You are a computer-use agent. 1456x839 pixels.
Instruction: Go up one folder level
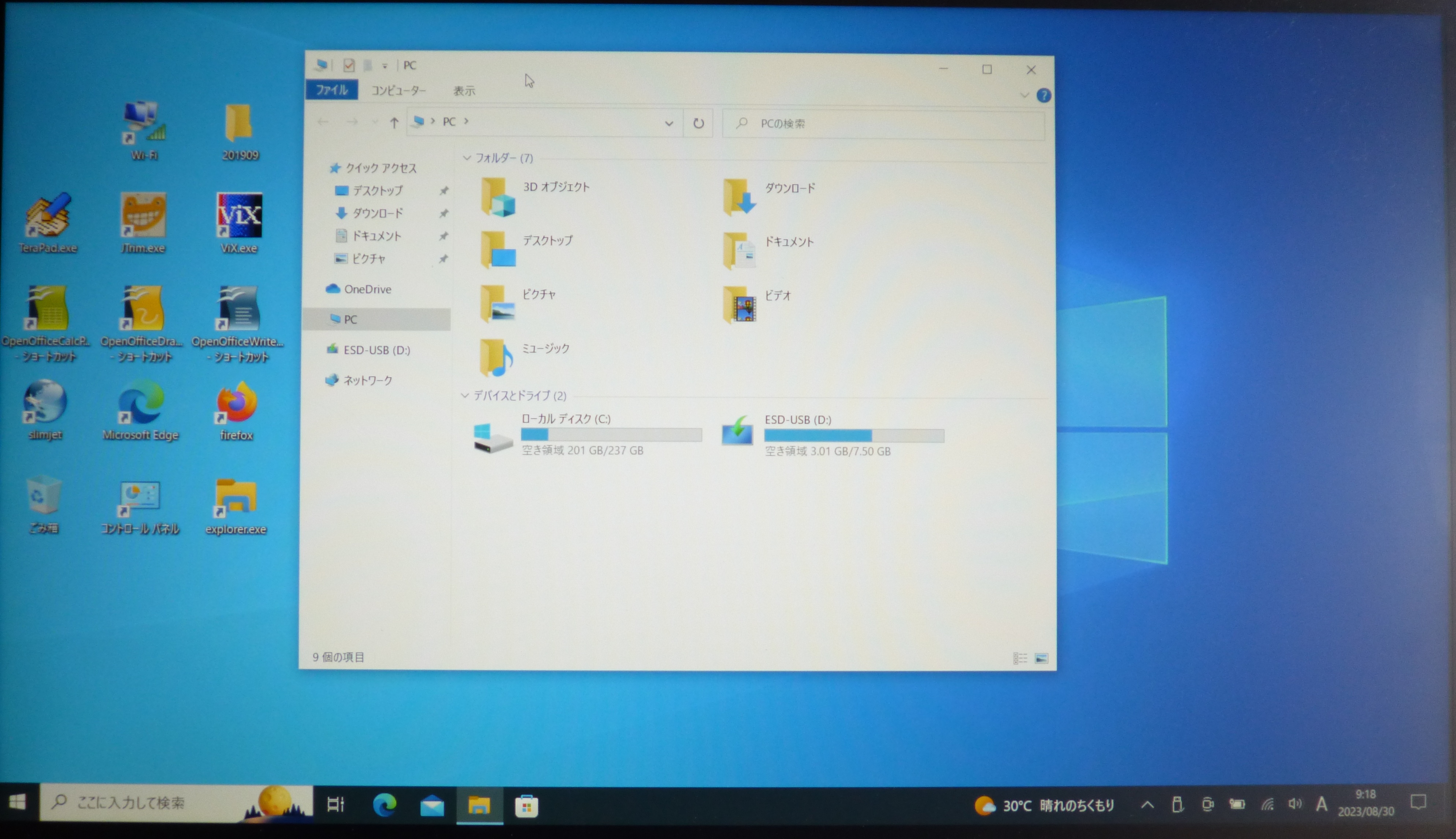[x=394, y=122]
